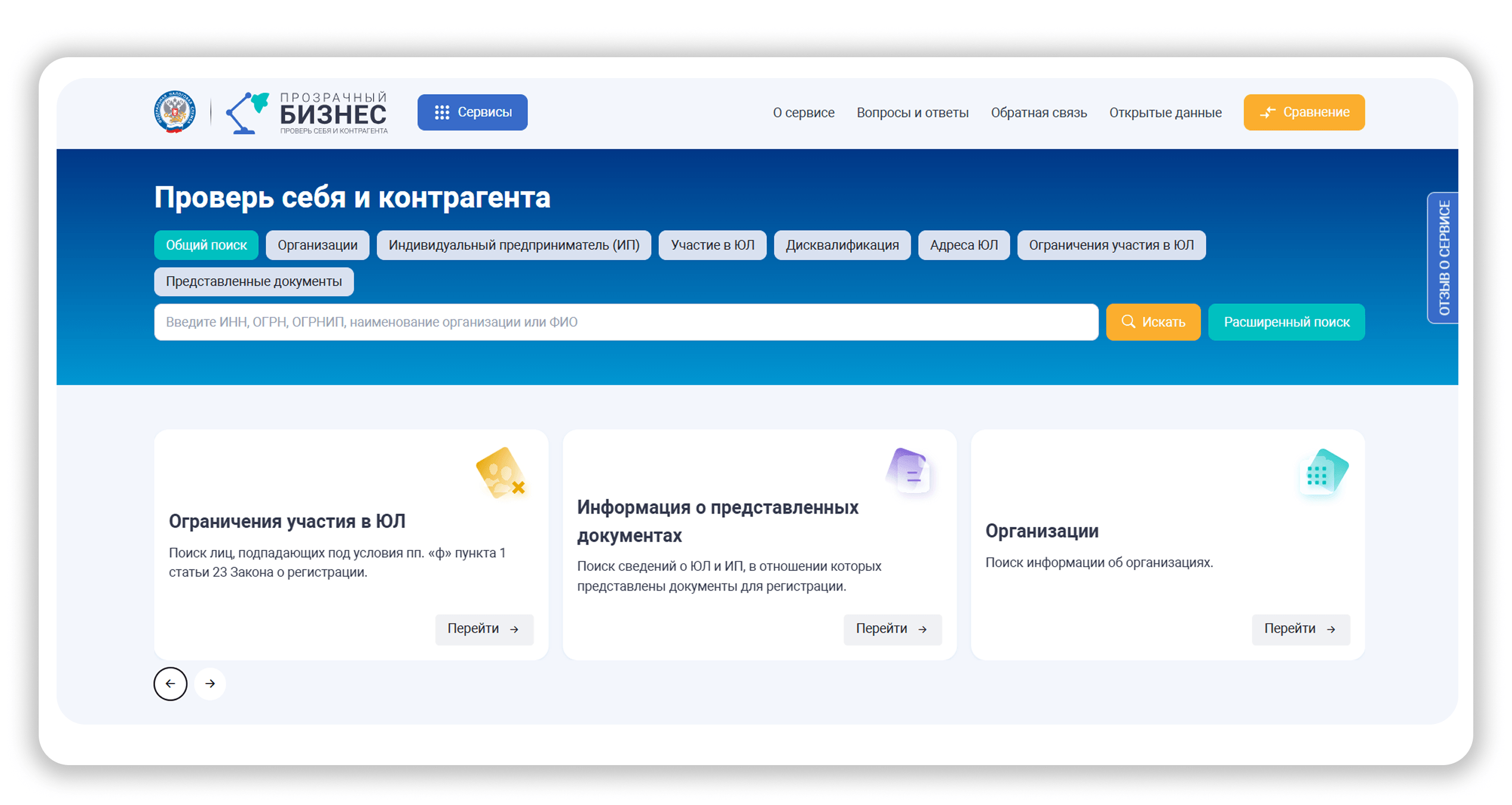Select the Общий поиск tab
Image resolution: width=1512 pixels, height=805 pixels.
click(206, 245)
